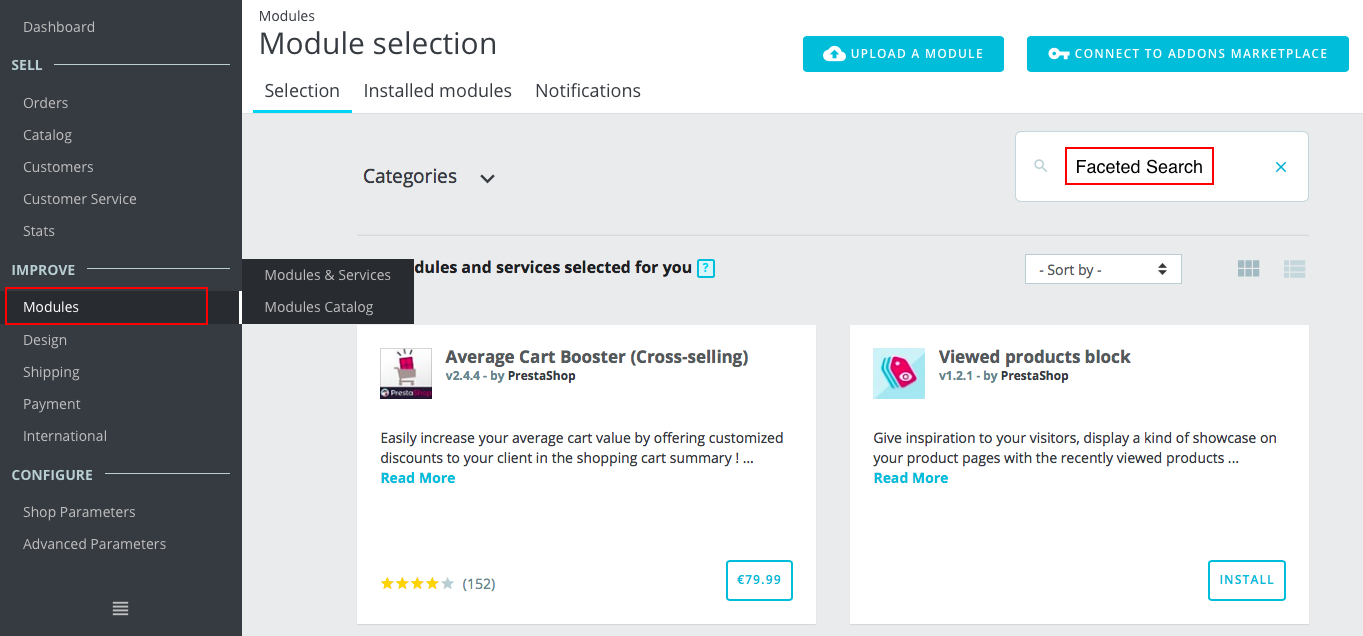Click Average Cart Booster module logo
This screenshot has width=1363, height=636.
[x=406, y=374]
